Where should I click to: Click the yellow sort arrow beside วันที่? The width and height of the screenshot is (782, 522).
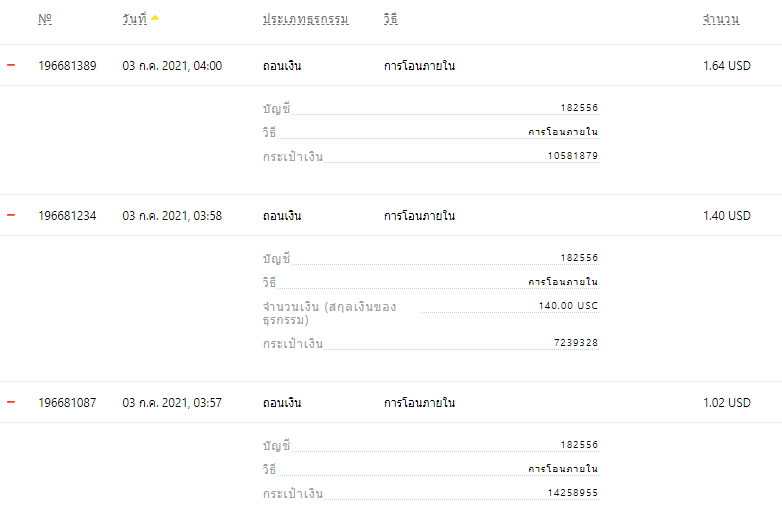click(x=155, y=18)
